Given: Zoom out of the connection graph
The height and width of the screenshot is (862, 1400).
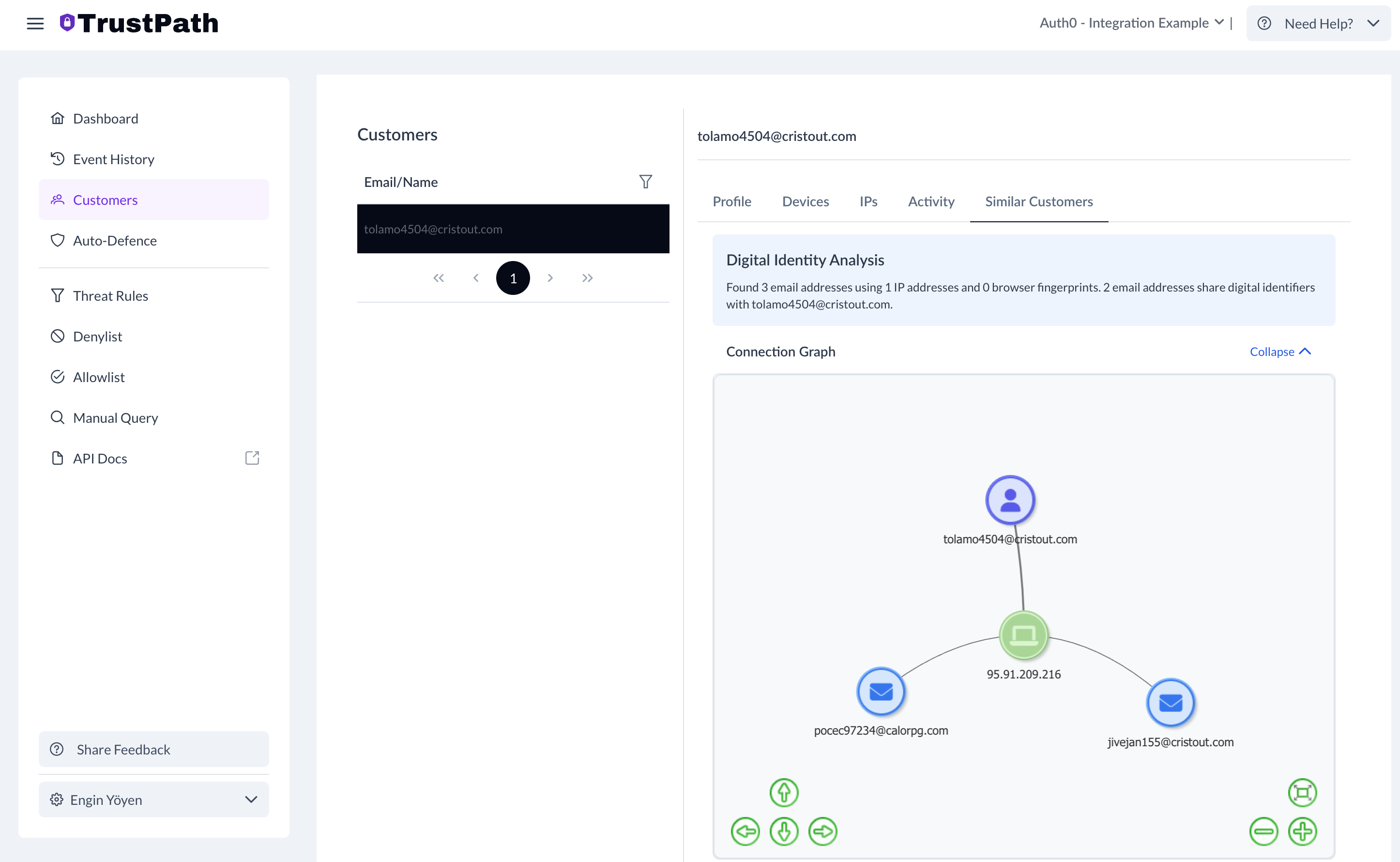Looking at the screenshot, I should (1264, 831).
